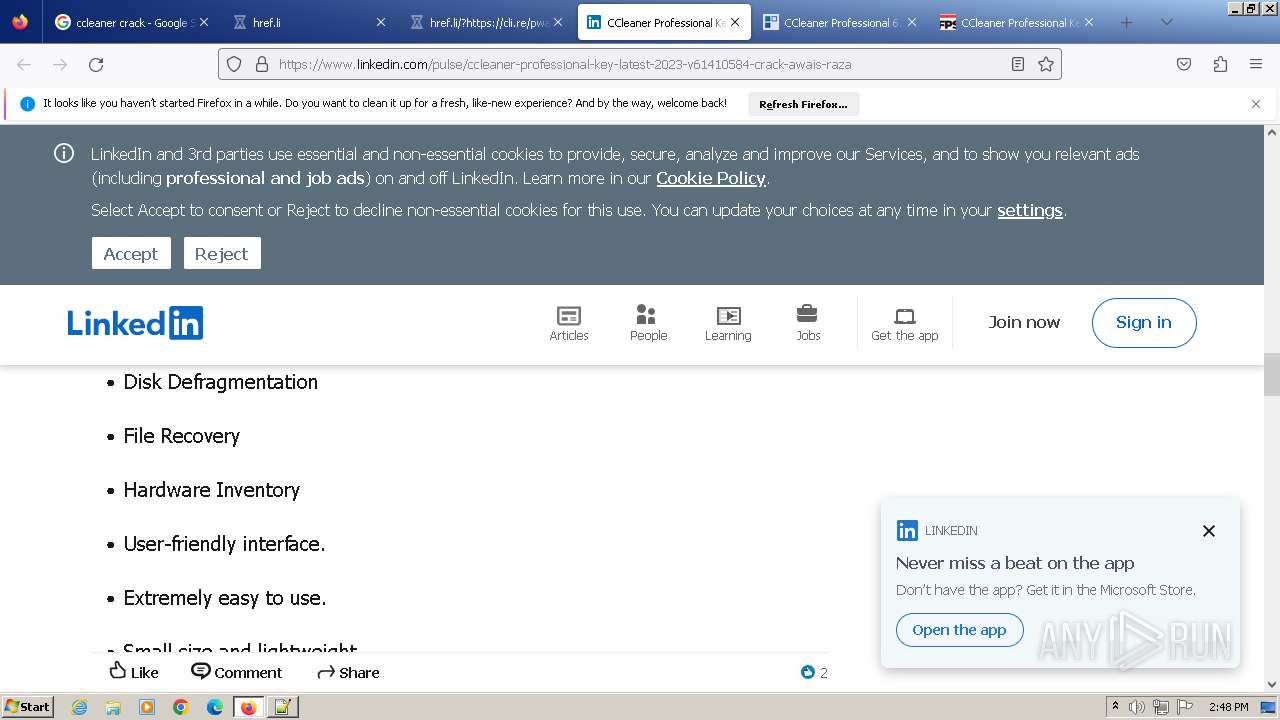
Task: Open the Firefox hamburger menu
Action: [x=1256, y=64]
